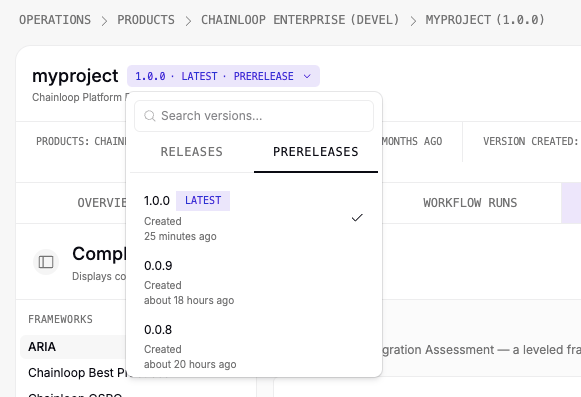This screenshot has width=581, height=397.
Task: Select the Chainloop Best Practices framework
Action: [77, 373]
